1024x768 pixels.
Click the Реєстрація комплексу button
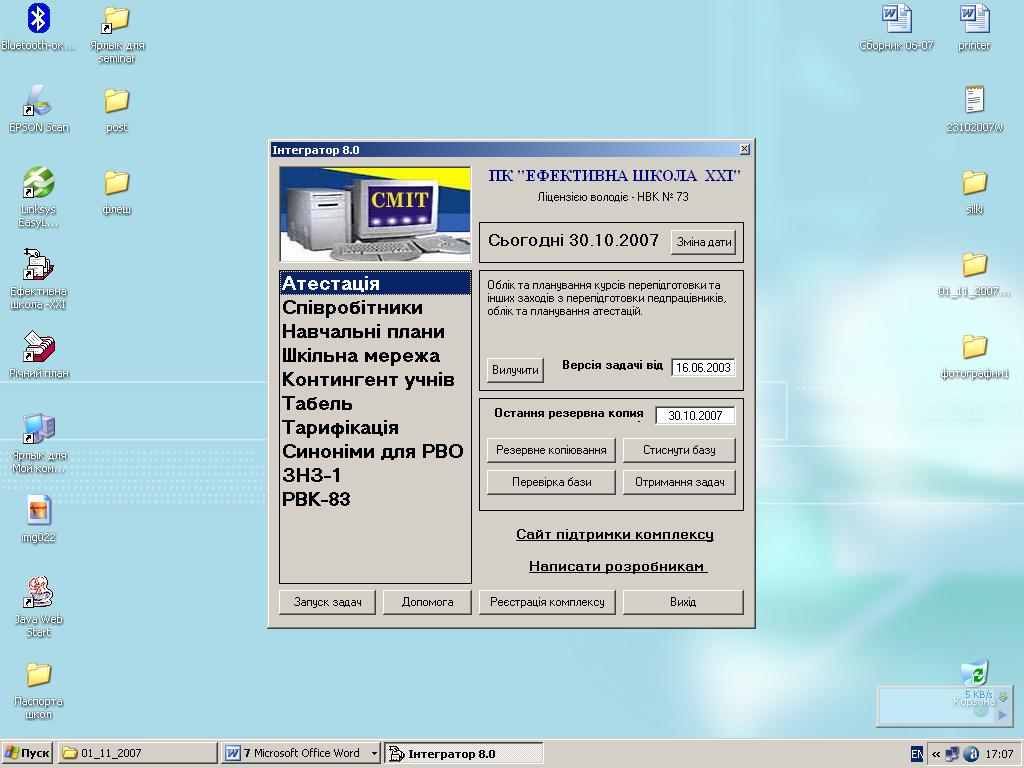pos(547,602)
